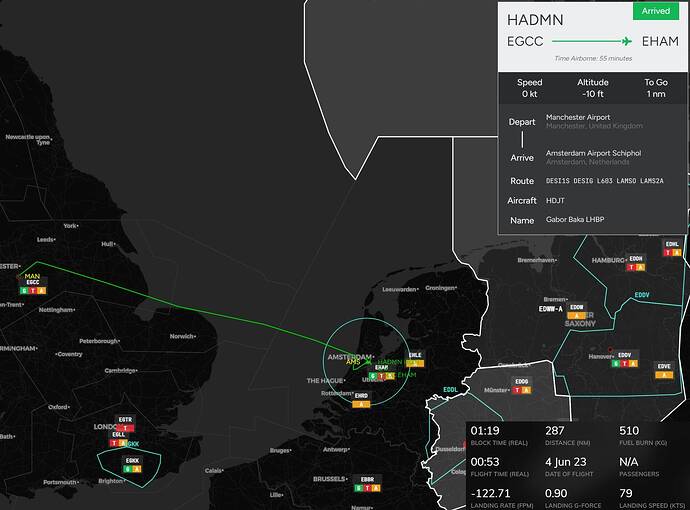Click the EGCC tower (T) badge
Viewport: 690px width, 510px height.
(x=33, y=290)
